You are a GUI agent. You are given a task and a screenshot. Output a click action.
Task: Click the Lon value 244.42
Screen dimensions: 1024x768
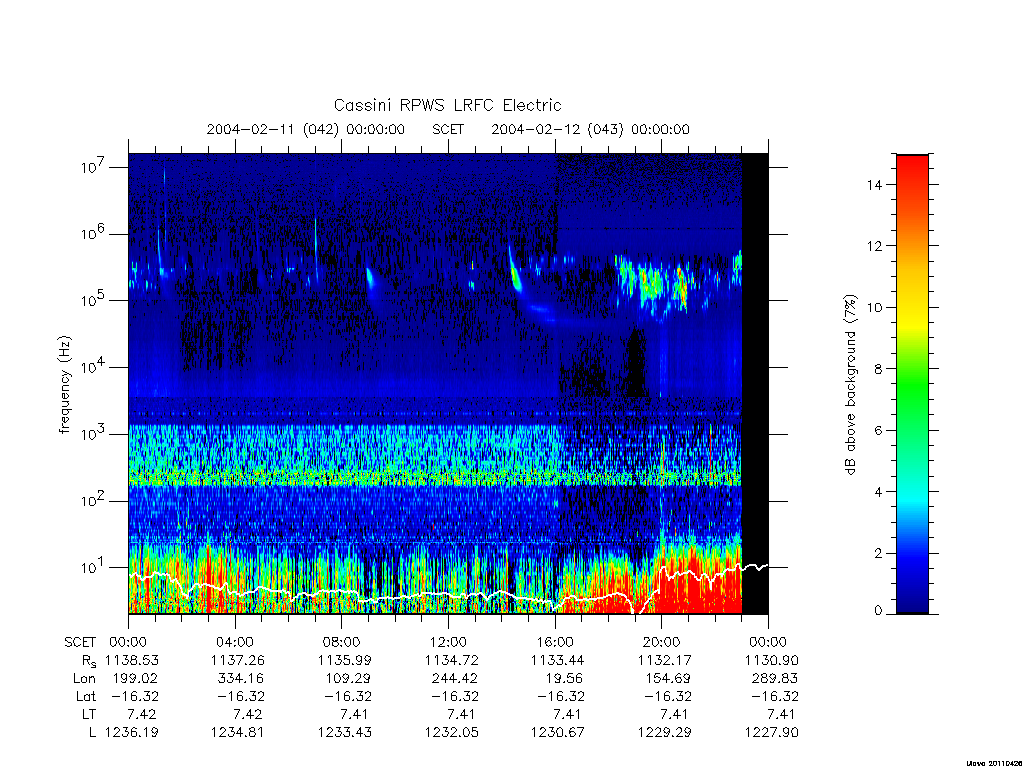coord(452,679)
